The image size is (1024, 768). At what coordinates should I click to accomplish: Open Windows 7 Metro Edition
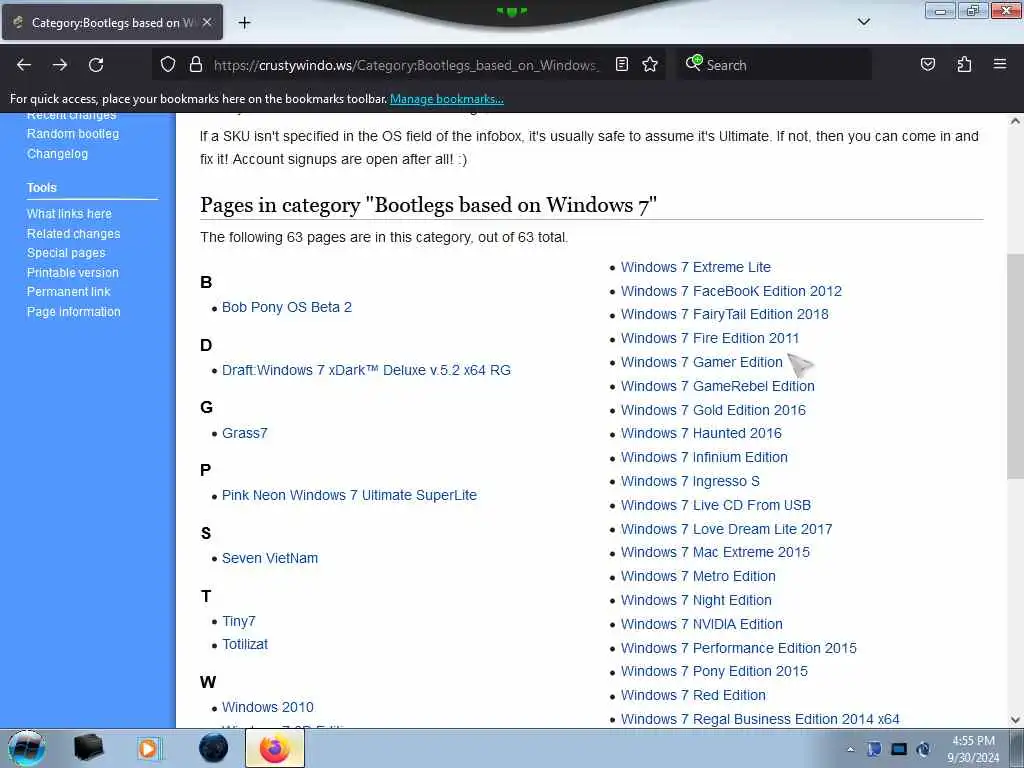point(698,576)
